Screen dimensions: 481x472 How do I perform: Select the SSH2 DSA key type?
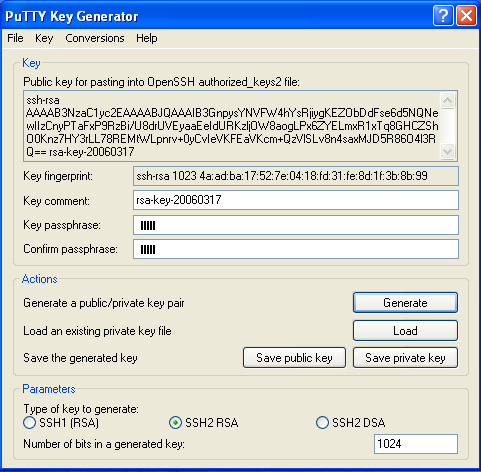pos(322,423)
